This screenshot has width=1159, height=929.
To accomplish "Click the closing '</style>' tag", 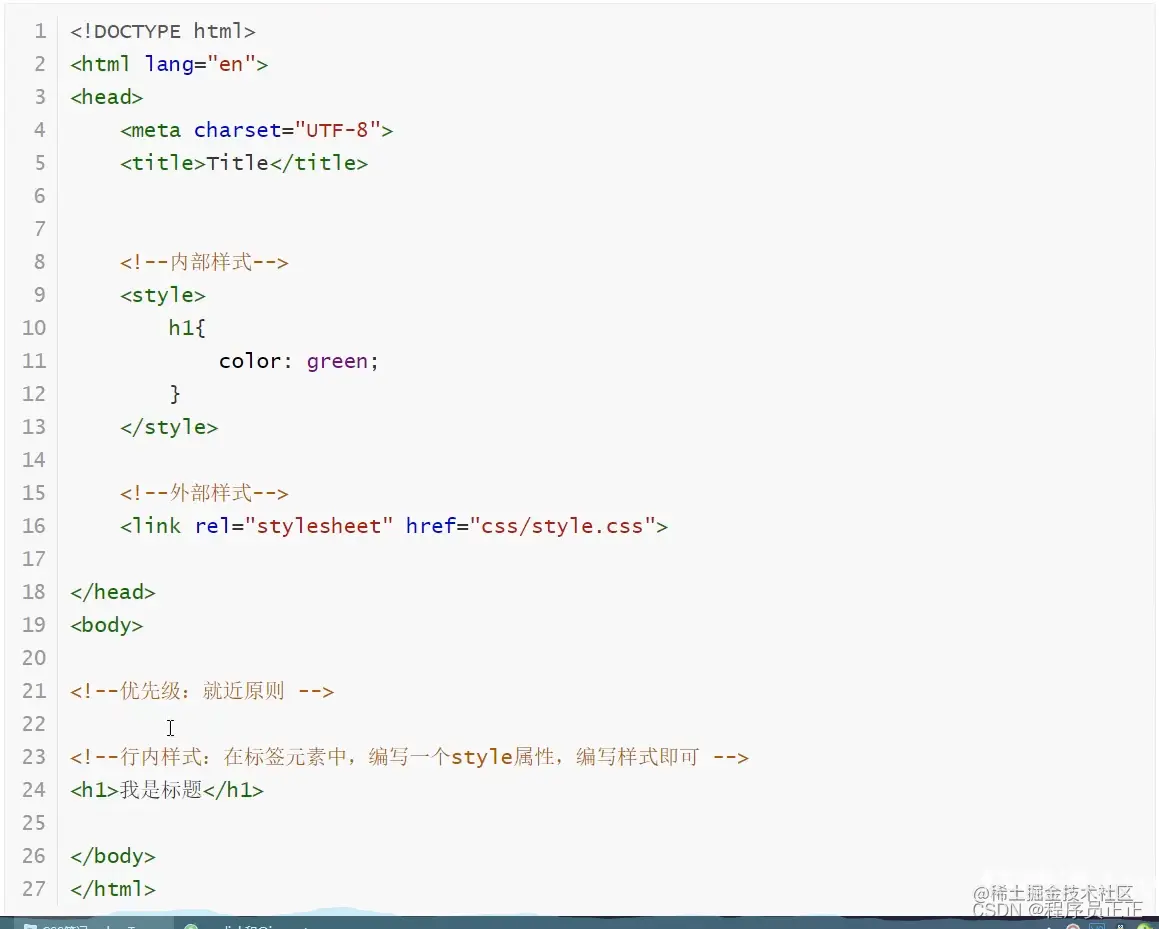I will [x=169, y=427].
